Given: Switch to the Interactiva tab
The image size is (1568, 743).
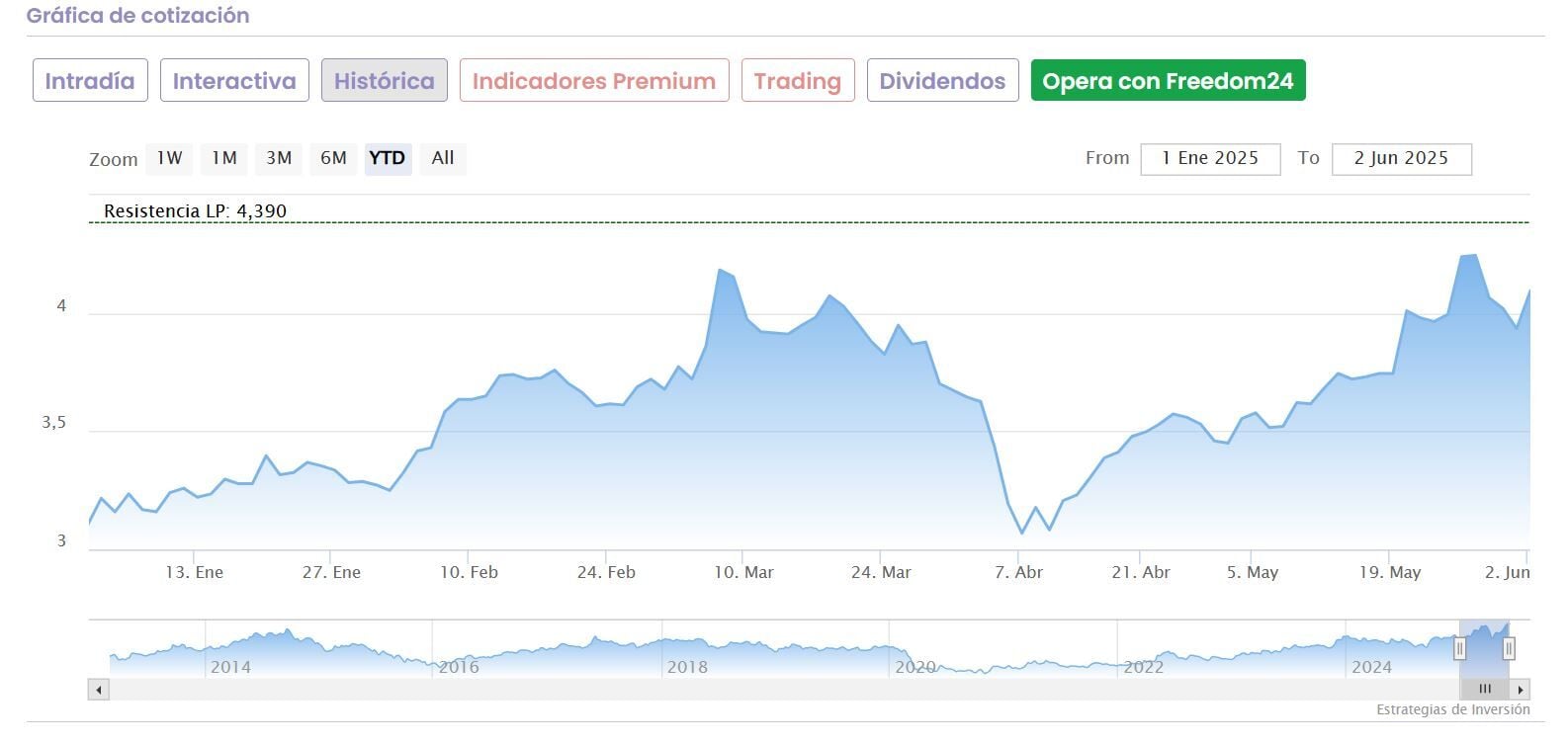Looking at the screenshot, I should pos(234,80).
